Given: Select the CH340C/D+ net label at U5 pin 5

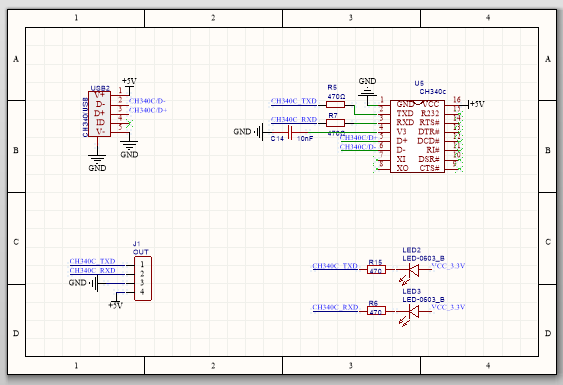Looking at the screenshot, I should pos(359,138).
